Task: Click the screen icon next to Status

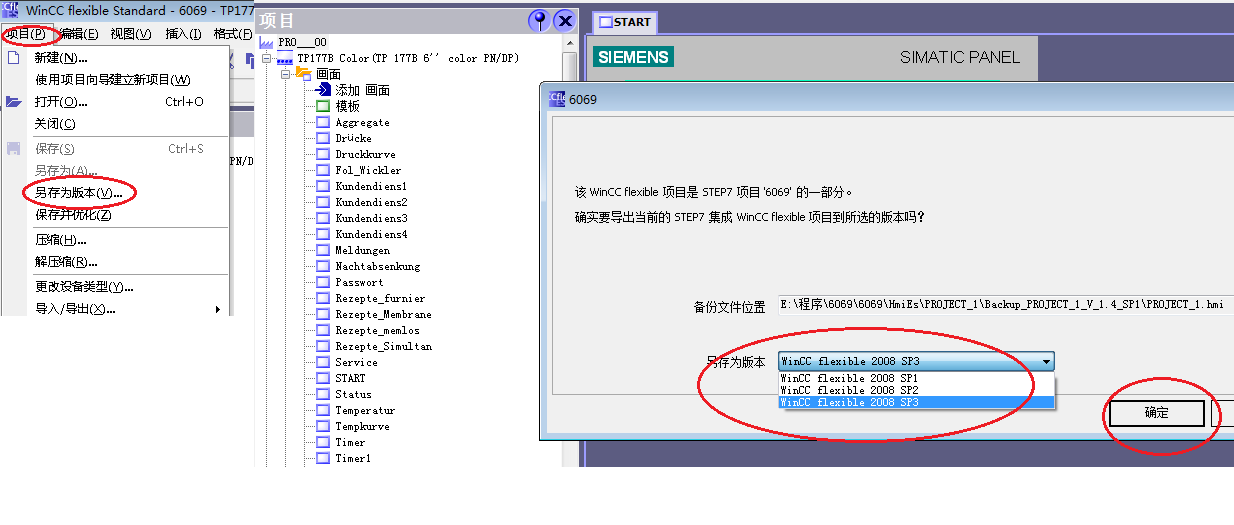Action: pyautogui.click(x=323, y=394)
